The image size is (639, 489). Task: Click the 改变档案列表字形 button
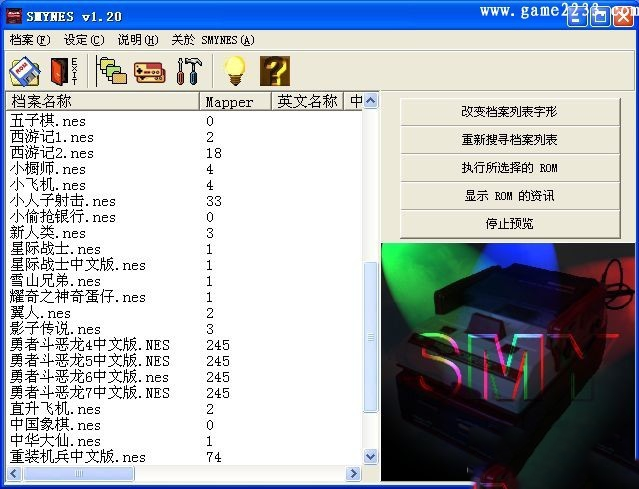coord(510,112)
